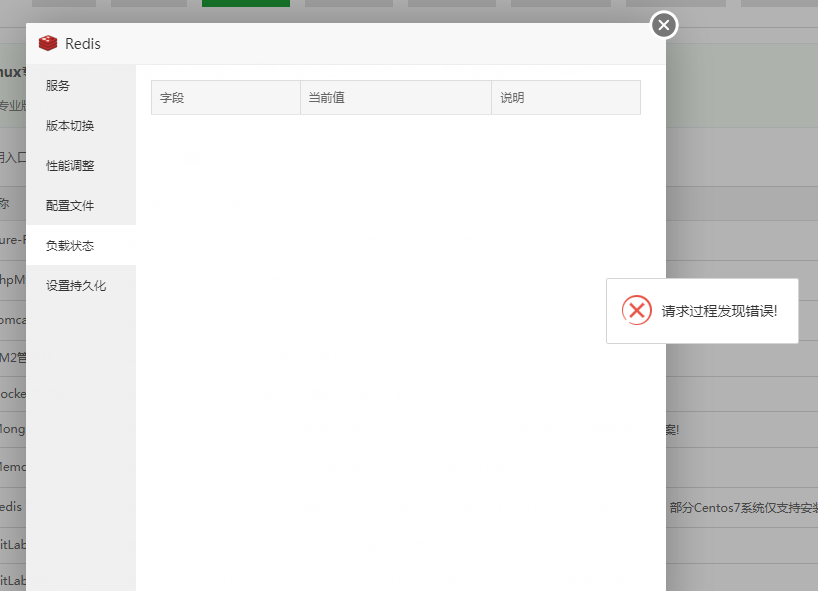Click the 部分Centos7系统仅支持安装 text in background page
Image resolution: width=818 pixels, height=591 pixels.
point(744,508)
